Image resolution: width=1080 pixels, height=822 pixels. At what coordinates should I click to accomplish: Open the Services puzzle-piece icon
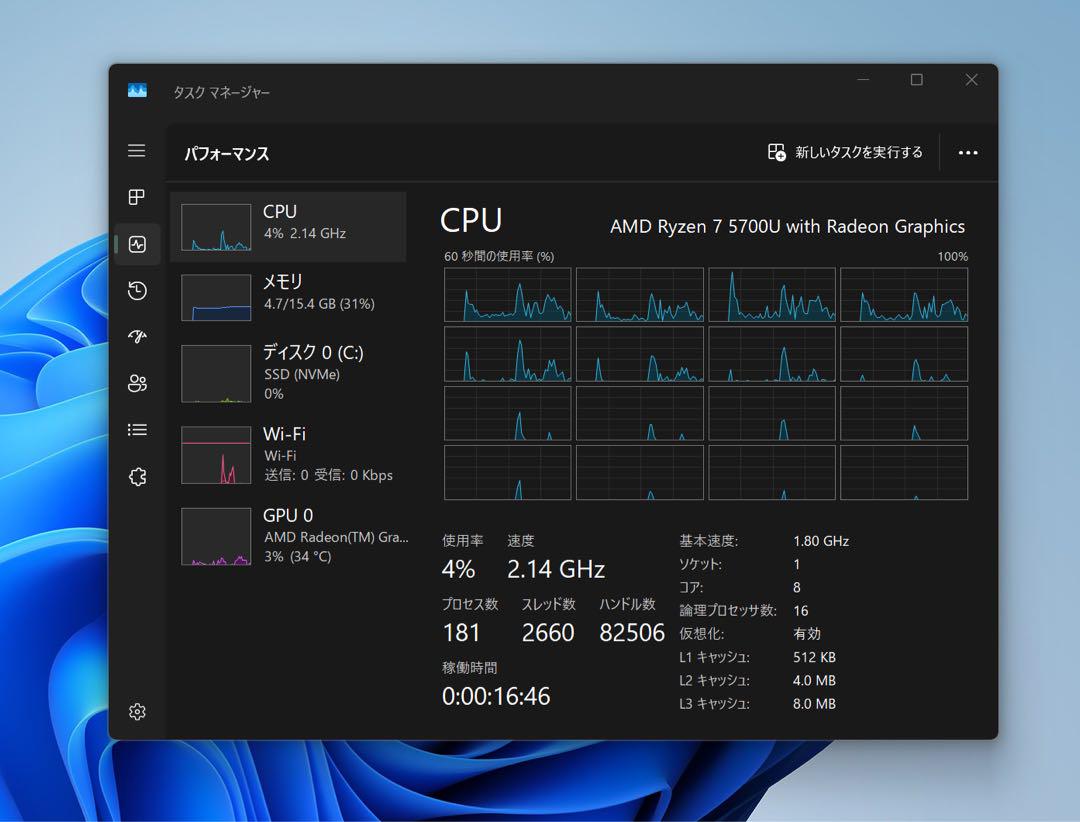(x=137, y=477)
